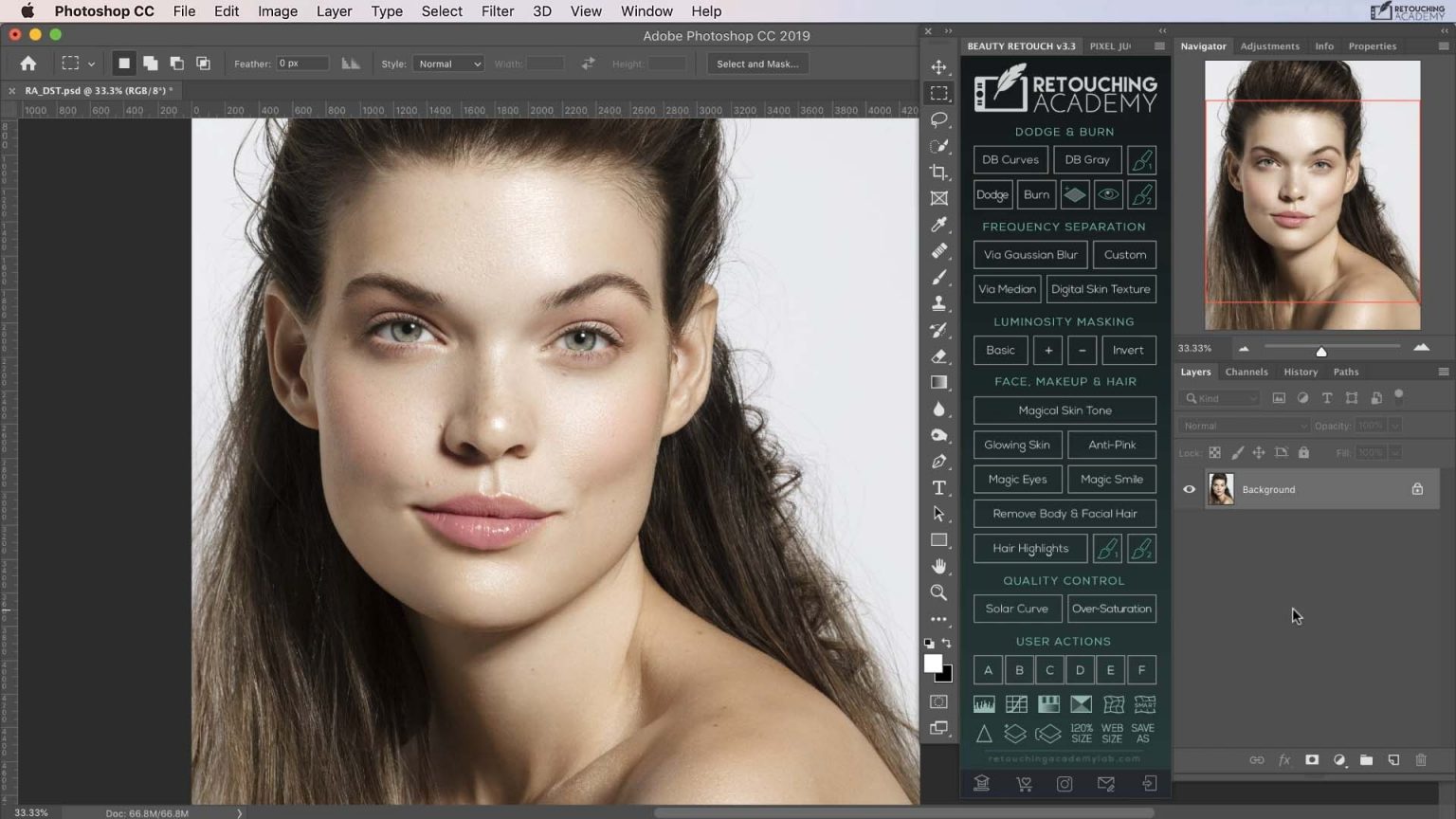Image resolution: width=1456 pixels, height=819 pixels.
Task: Select the Eraser tool
Action: [x=938, y=356]
